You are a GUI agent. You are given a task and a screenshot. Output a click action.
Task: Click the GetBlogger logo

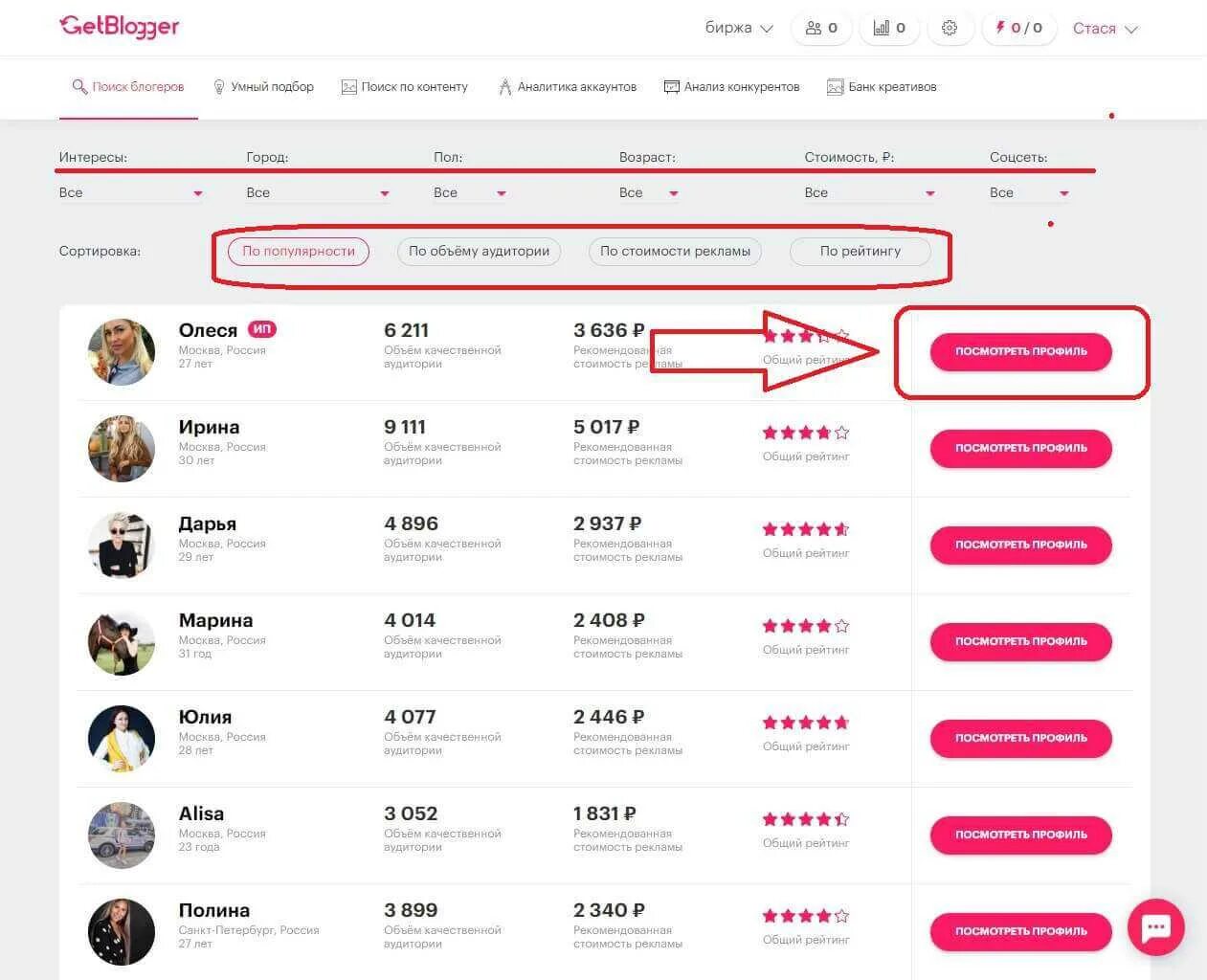click(x=120, y=26)
